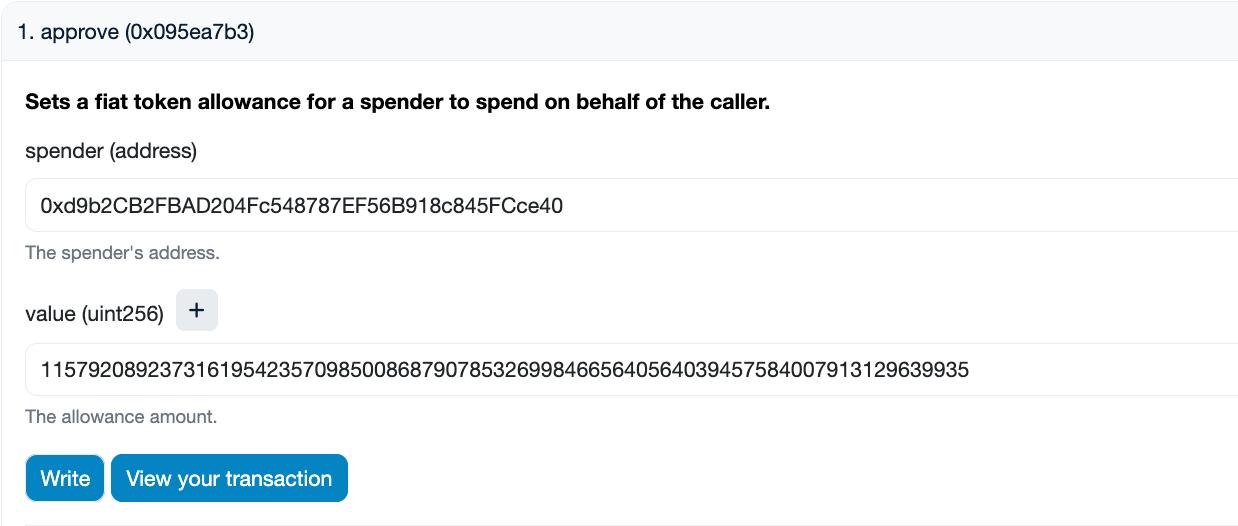Click the bold fiat token allowance description
Image resolution: width=1238 pixels, height=526 pixels.
point(397,102)
